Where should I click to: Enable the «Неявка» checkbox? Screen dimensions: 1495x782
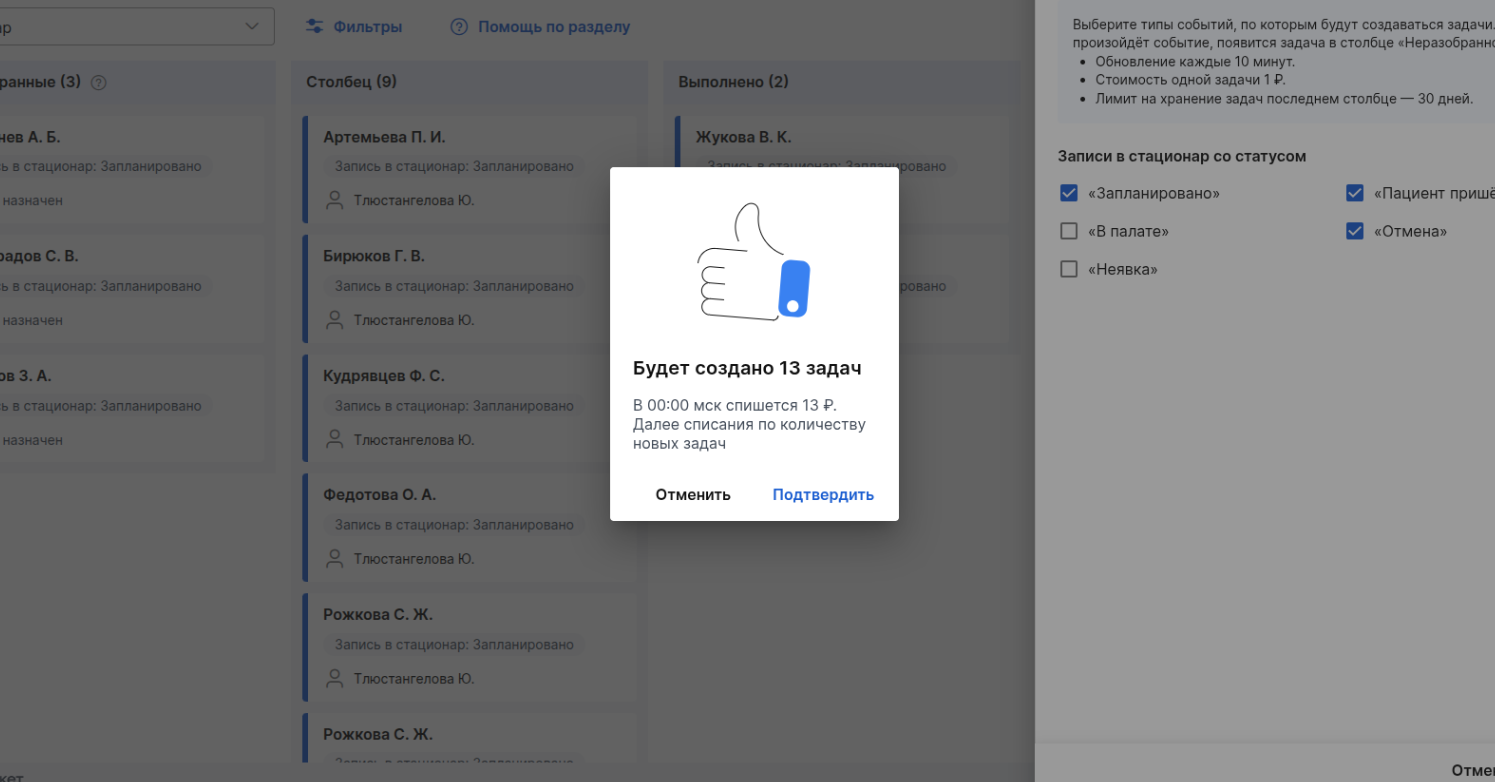click(x=1069, y=269)
